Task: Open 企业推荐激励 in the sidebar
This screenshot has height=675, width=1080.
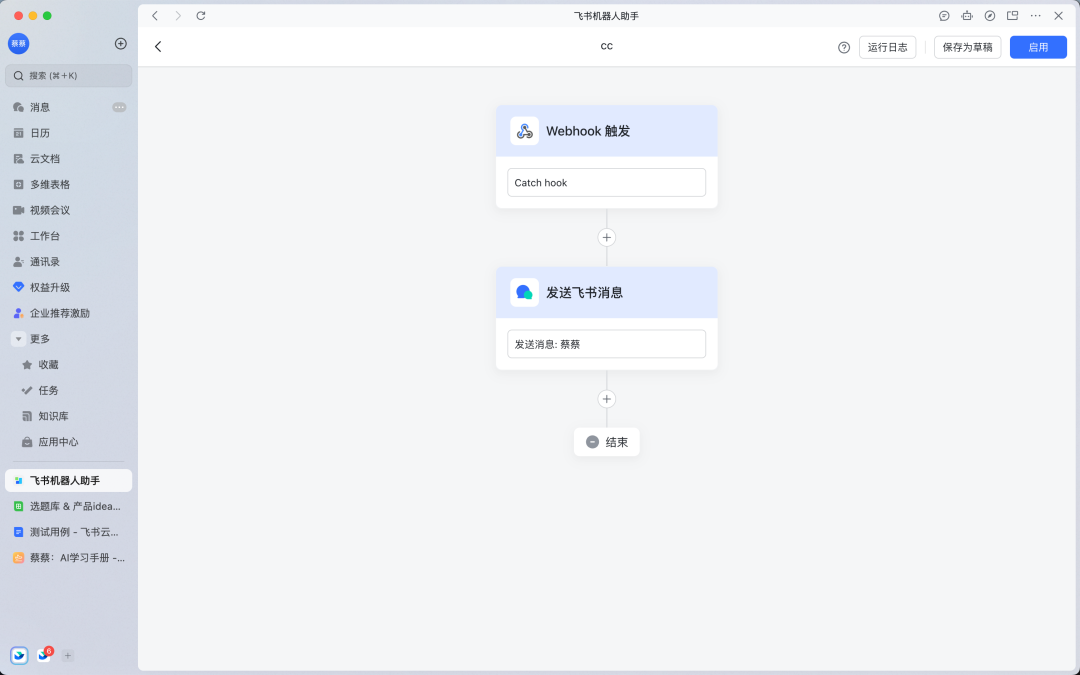Action: pos(68,313)
